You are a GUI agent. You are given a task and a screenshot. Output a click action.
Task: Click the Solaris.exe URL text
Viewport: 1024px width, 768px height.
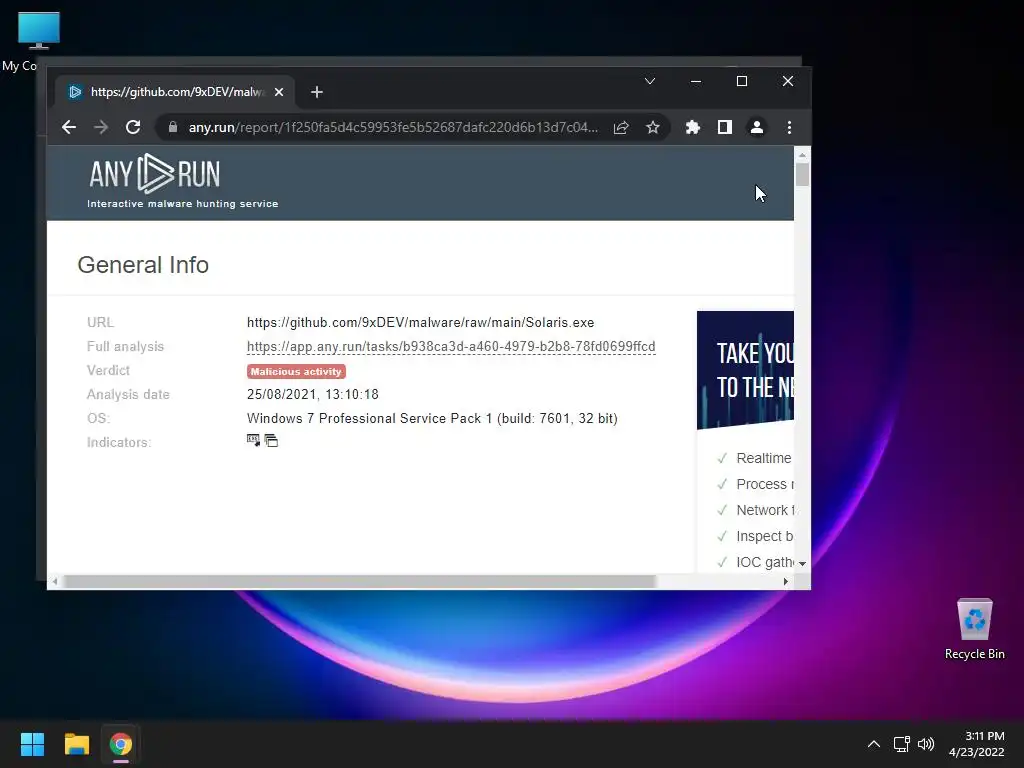coord(421,323)
